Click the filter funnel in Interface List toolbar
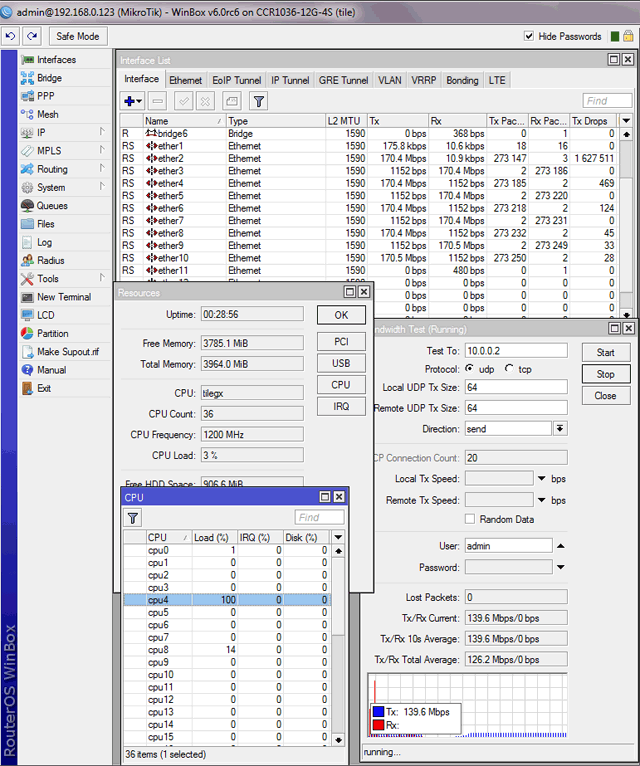This screenshot has width=640, height=766. click(258, 101)
